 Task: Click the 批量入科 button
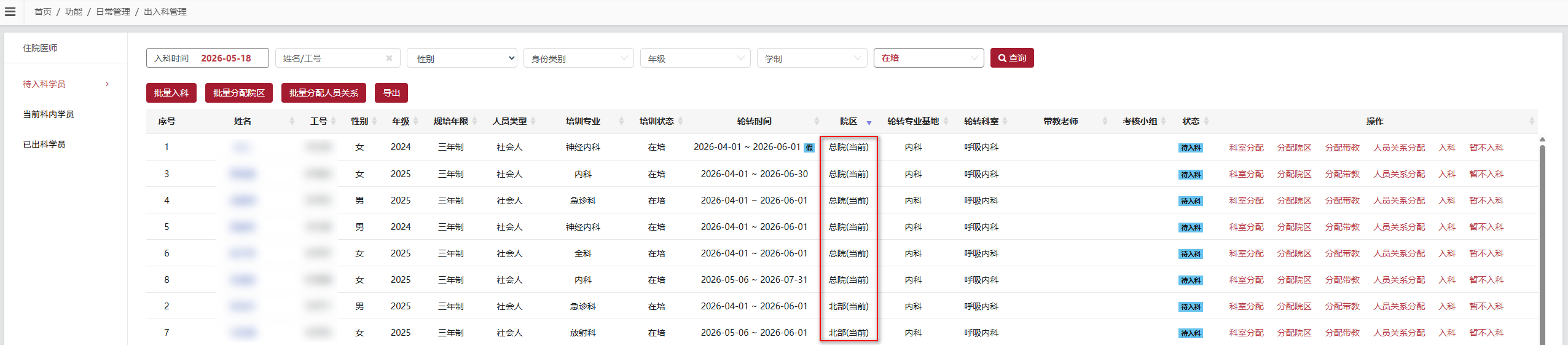(x=171, y=93)
